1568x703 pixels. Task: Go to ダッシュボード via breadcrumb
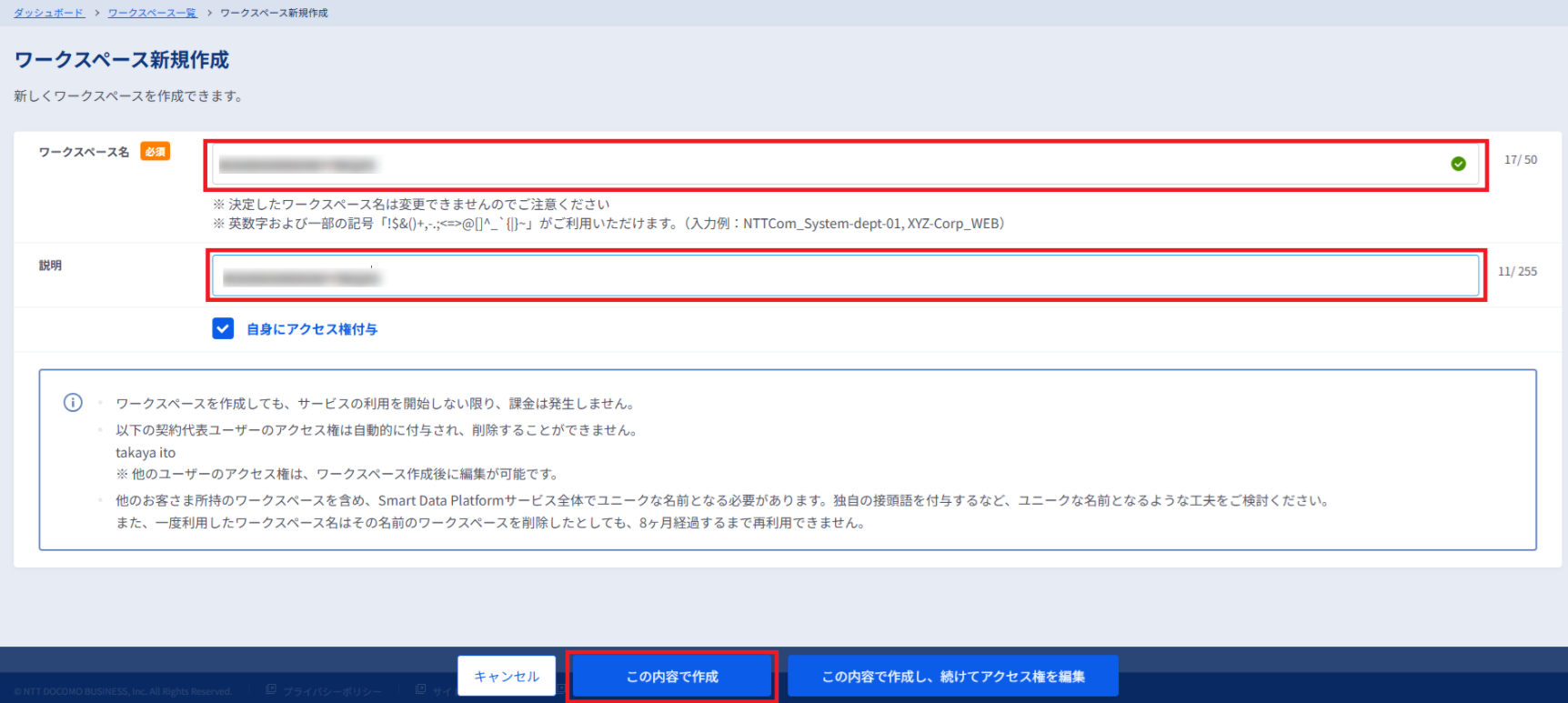click(48, 13)
